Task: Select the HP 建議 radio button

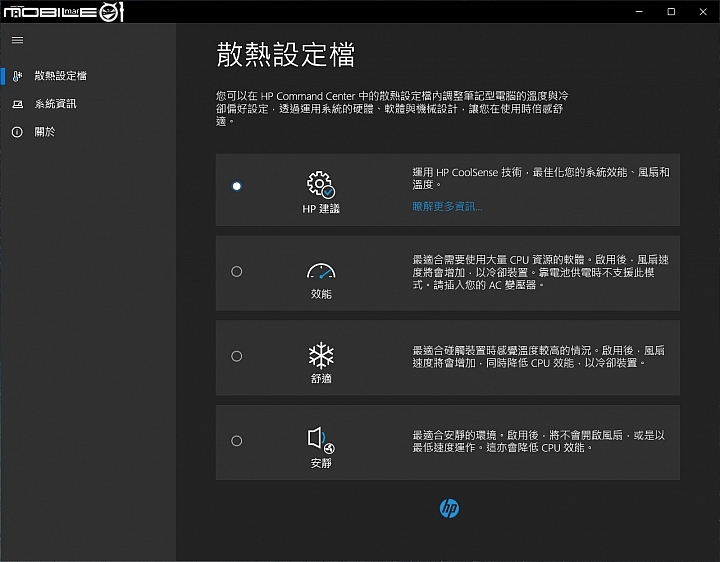Action: [236, 186]
